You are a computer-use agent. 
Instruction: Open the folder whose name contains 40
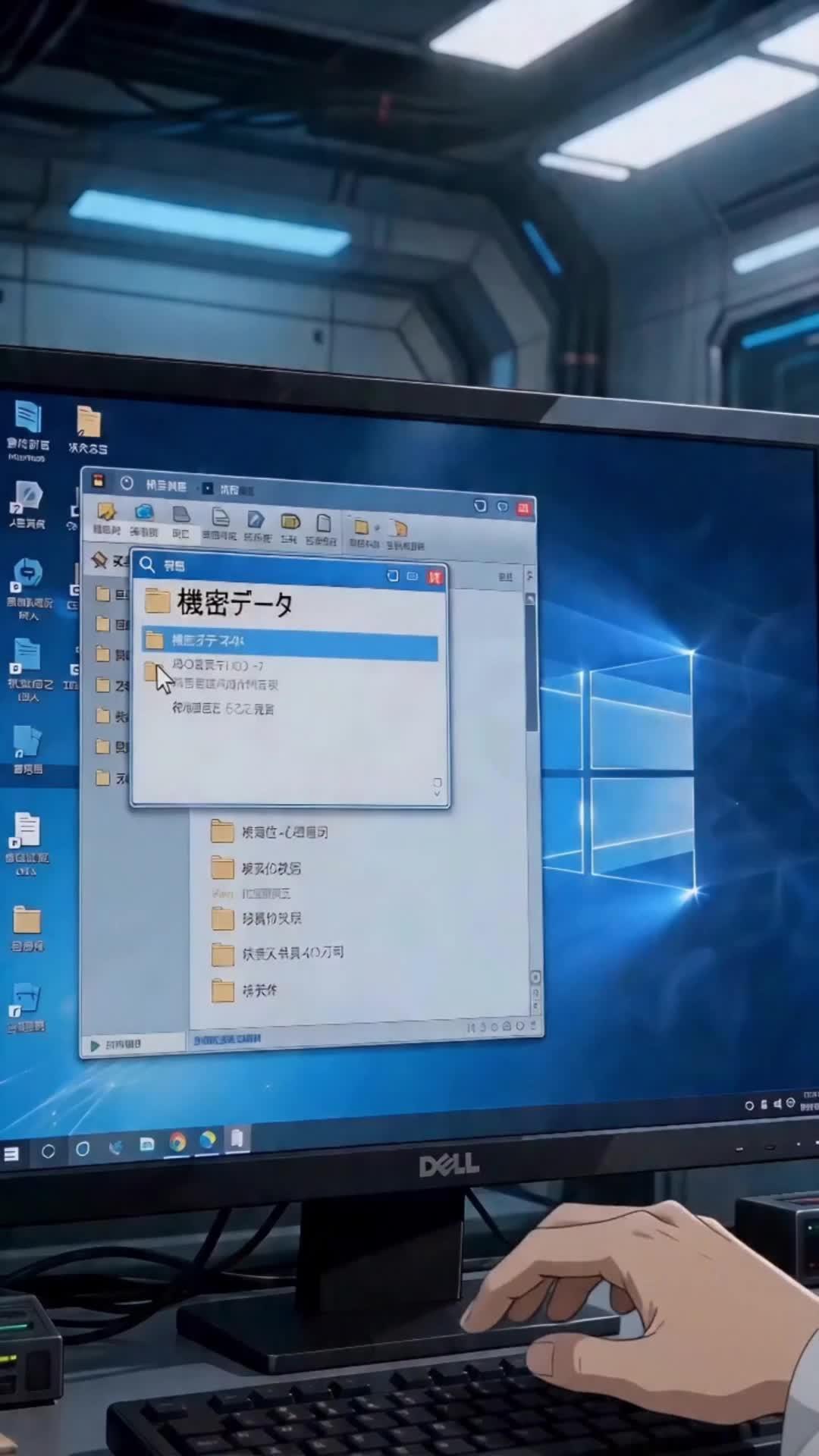tap(278, 953)
